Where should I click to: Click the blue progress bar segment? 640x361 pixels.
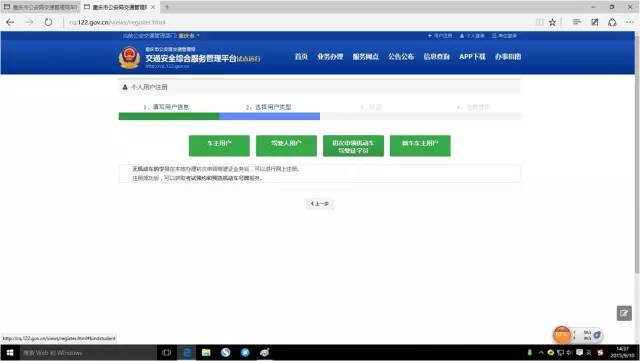pos(269,116)
